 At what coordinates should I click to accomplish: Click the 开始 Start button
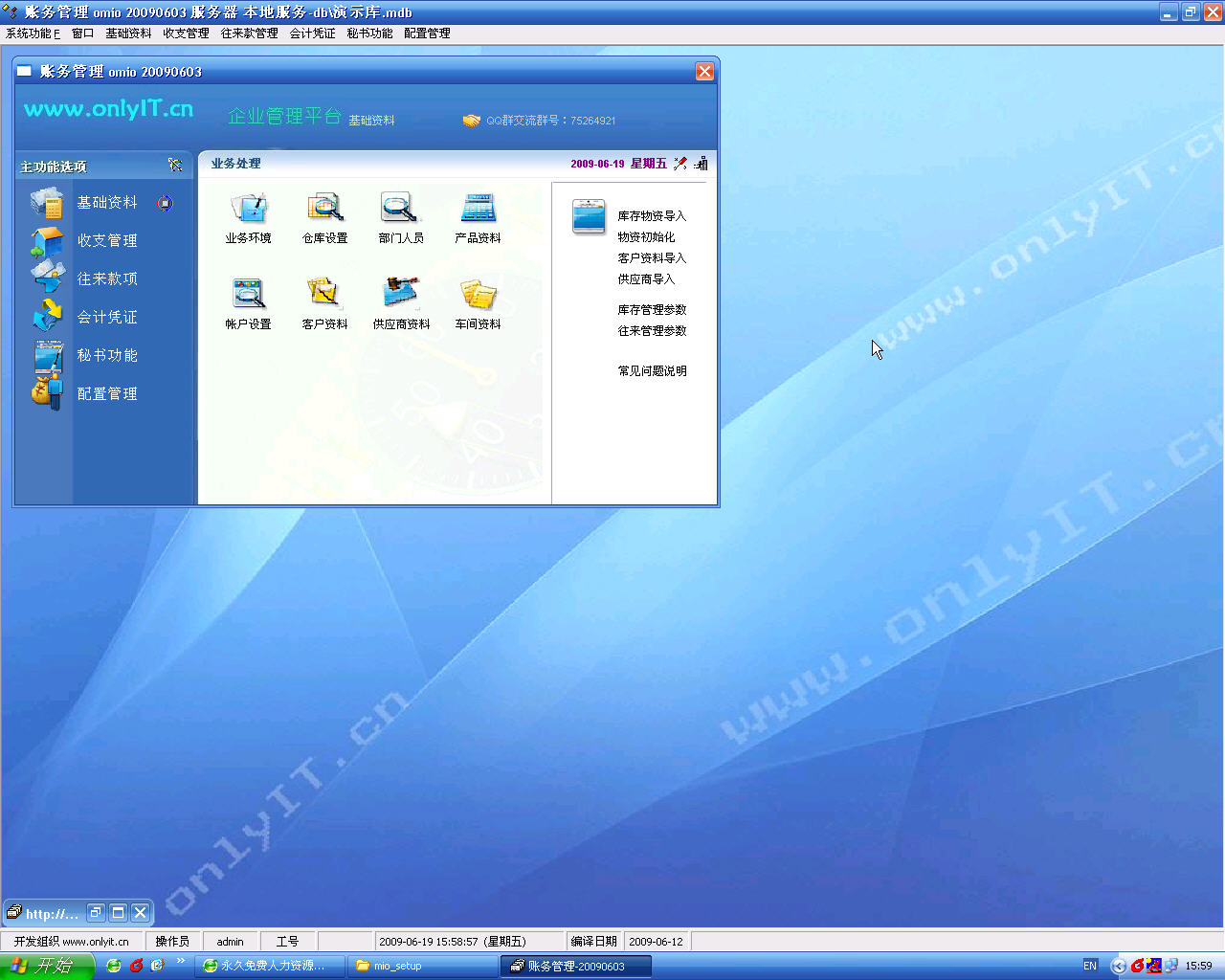click(x=46, y=966)
